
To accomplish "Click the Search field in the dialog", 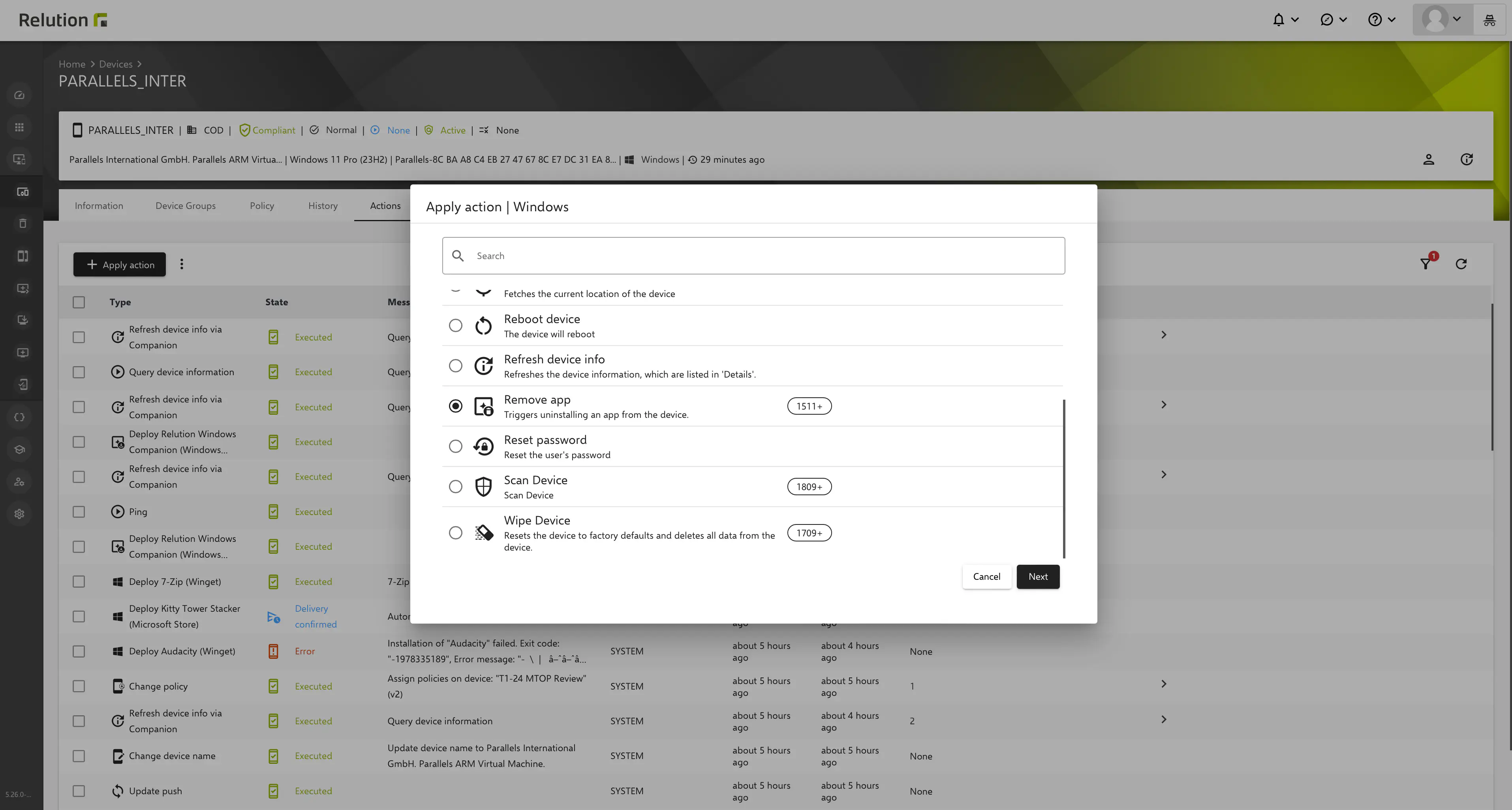I will point(753,256).
